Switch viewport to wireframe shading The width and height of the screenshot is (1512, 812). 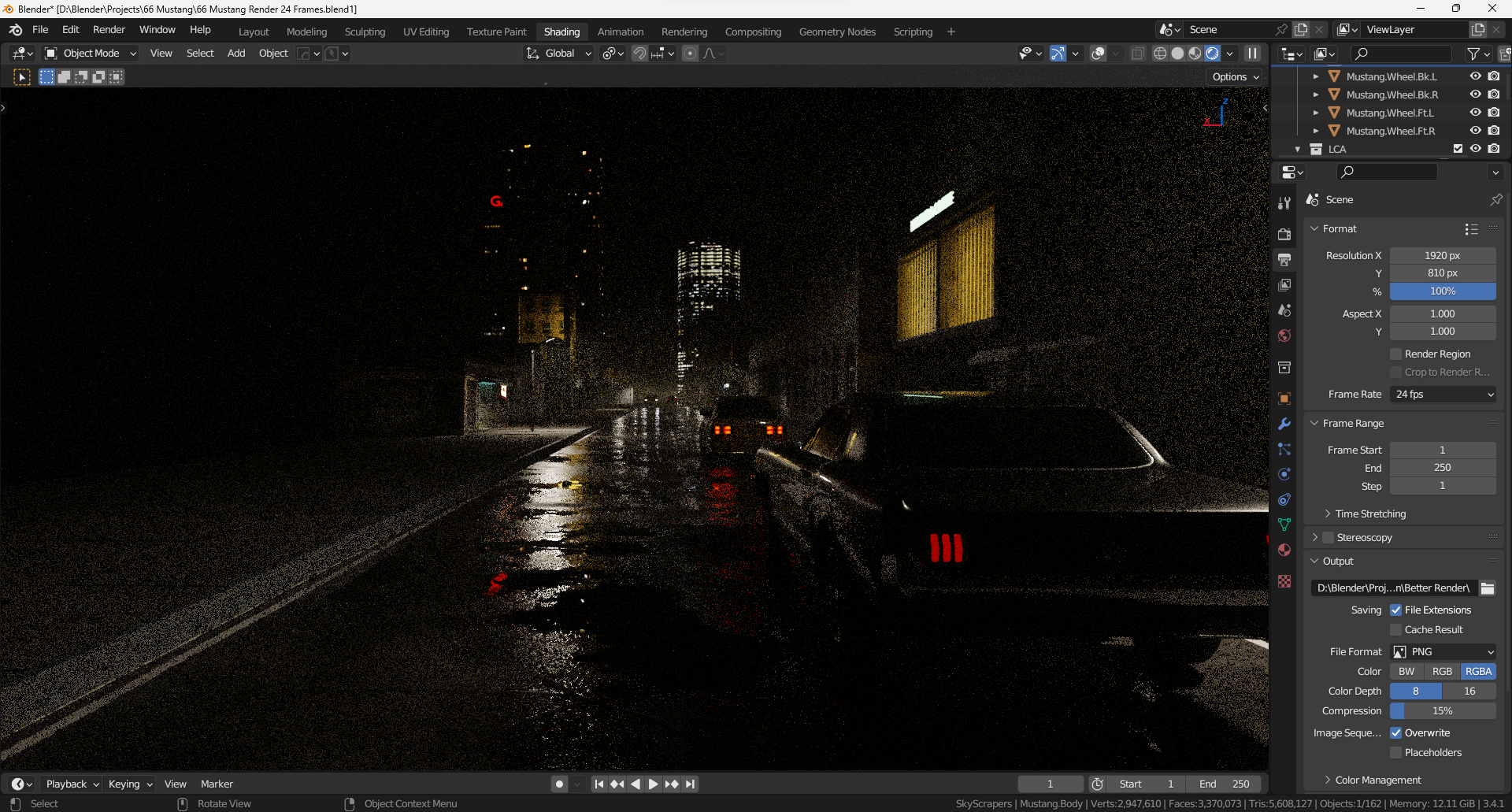1160,54
